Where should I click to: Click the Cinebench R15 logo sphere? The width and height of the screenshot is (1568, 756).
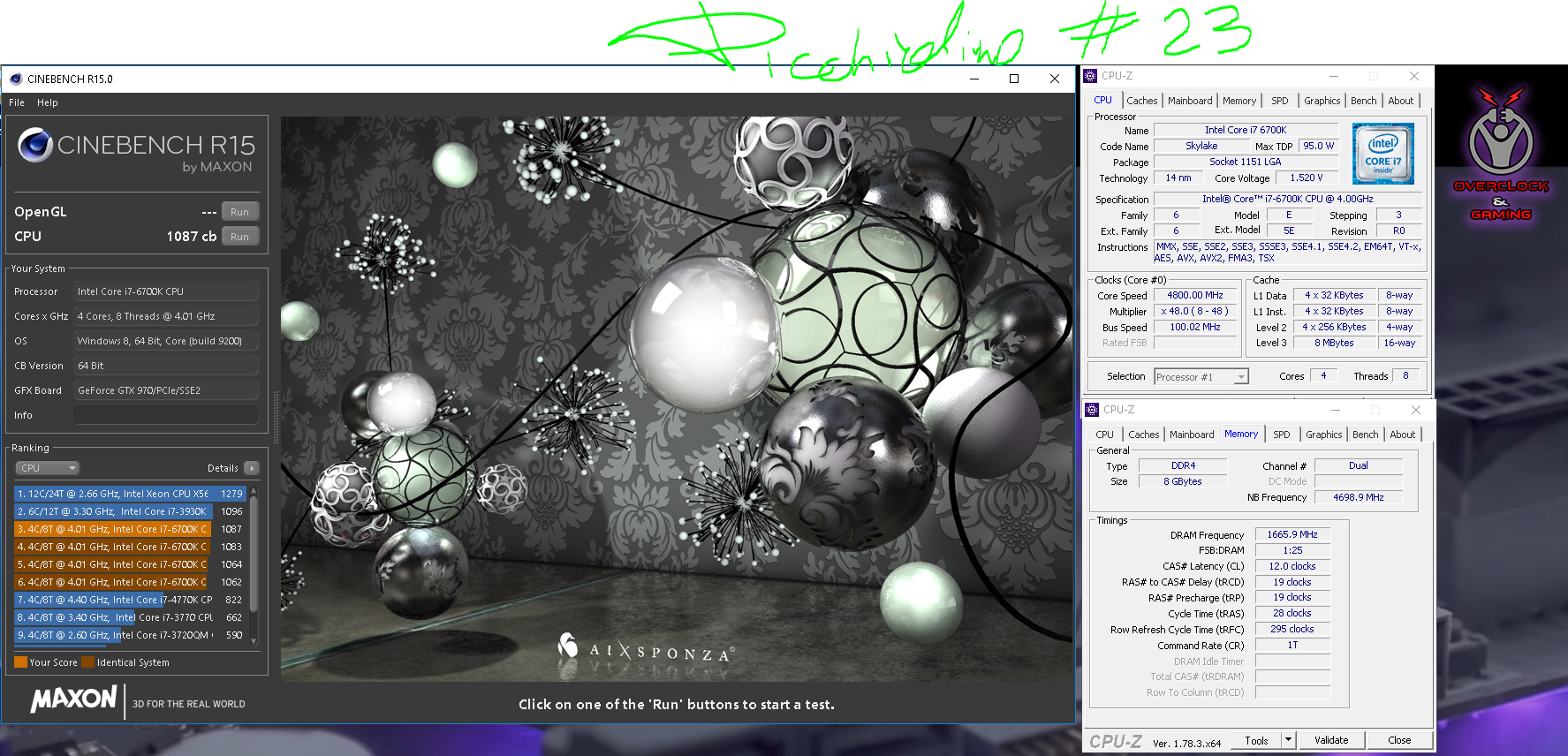35,145
